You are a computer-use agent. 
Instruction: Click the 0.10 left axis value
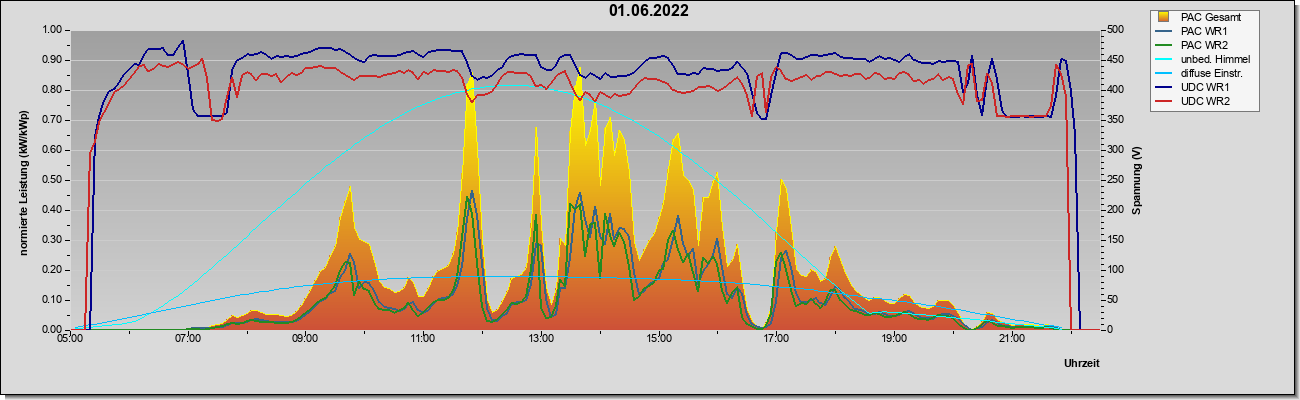[x=51, y=300]
